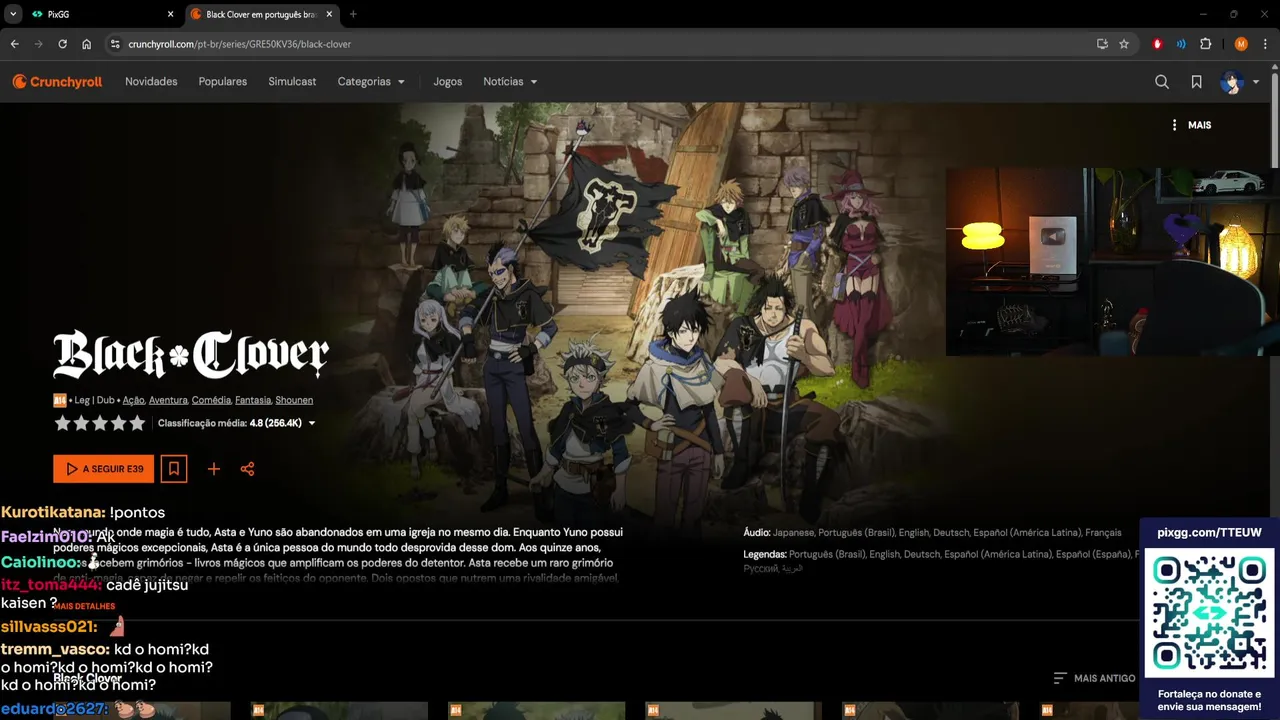The height and width of the screenshot is (720, 1280).
Task: Open the Populares menu item
Action: click(x=223, y=82)
